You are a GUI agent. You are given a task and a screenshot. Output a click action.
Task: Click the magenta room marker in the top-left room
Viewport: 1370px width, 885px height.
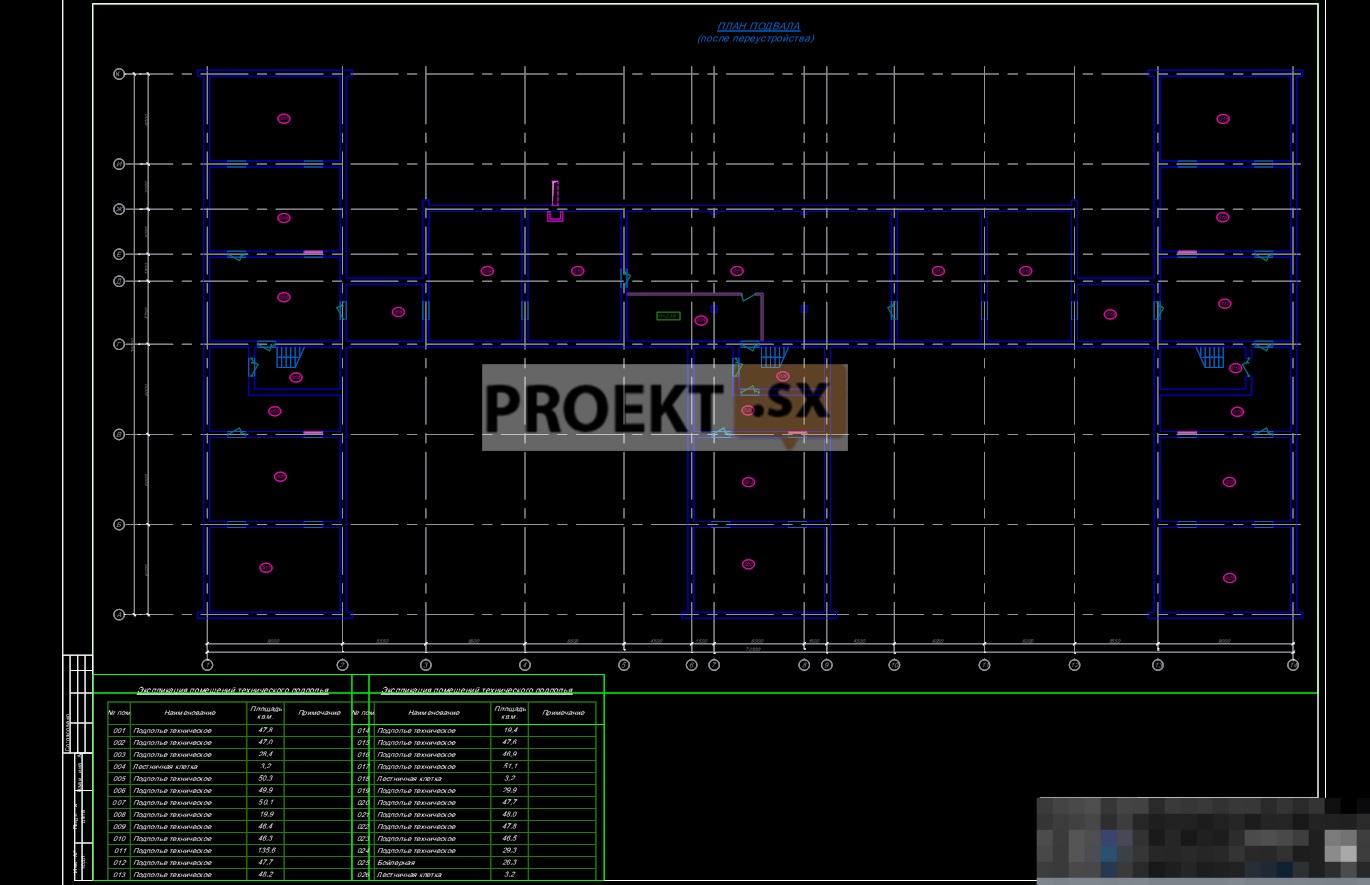click(283, 118)
